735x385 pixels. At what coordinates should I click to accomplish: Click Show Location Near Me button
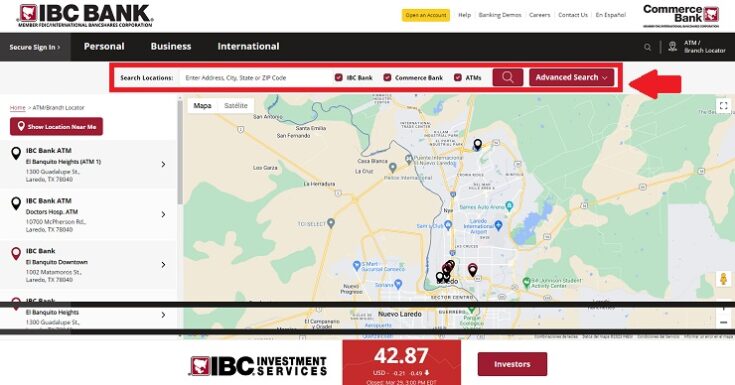56,127
